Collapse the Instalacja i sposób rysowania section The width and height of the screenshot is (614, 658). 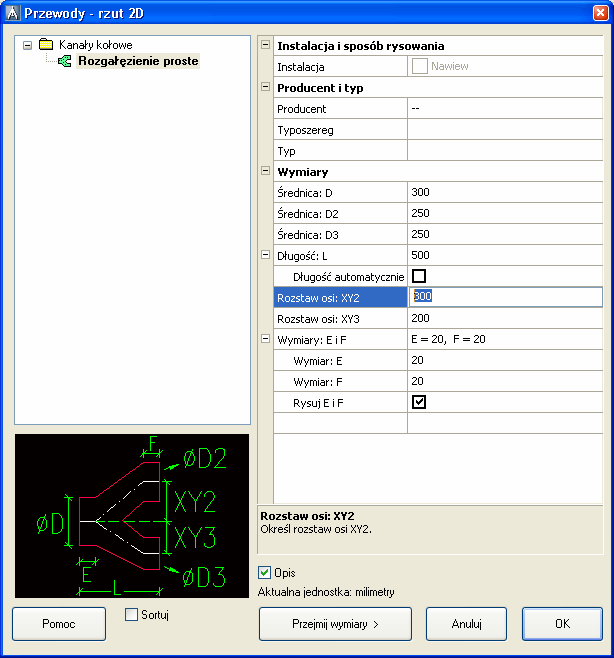coord(265,45)
